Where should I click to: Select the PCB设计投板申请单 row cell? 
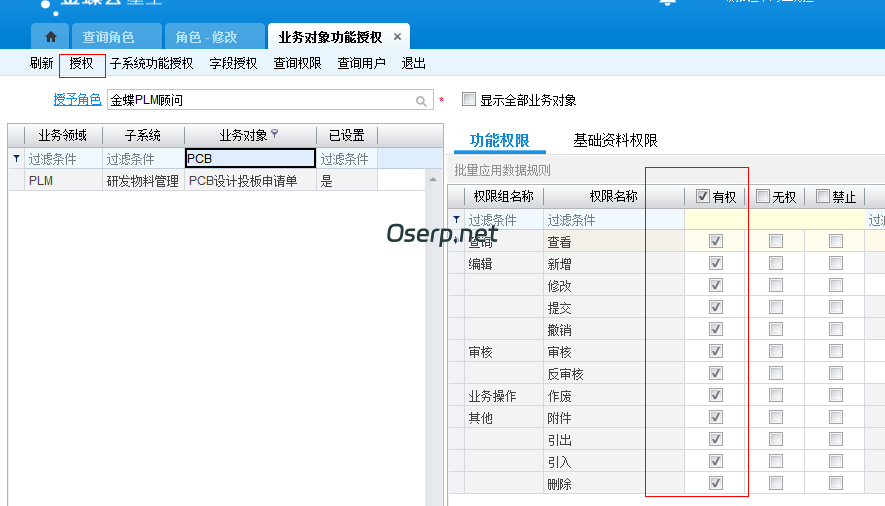click(250, 181)
